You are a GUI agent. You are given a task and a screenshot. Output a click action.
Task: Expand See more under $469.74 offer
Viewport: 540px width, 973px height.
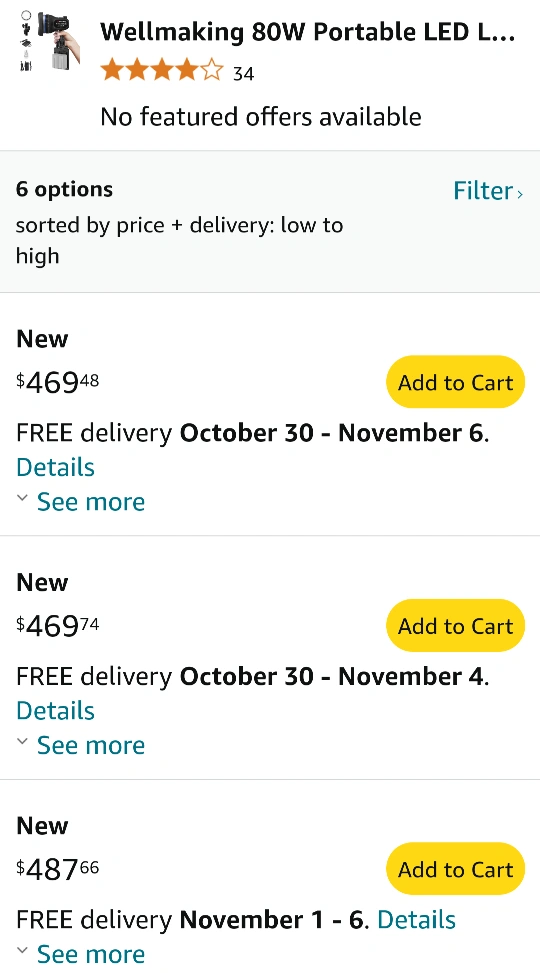click(91, 745)
